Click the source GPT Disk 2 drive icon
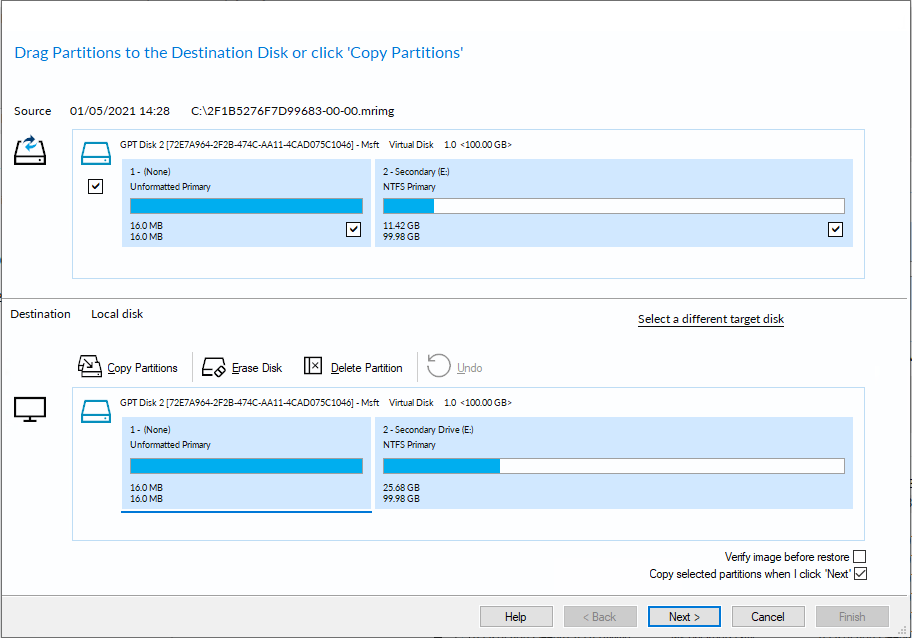The width and height of the screenshot is (912, 638). coord(96,153)
